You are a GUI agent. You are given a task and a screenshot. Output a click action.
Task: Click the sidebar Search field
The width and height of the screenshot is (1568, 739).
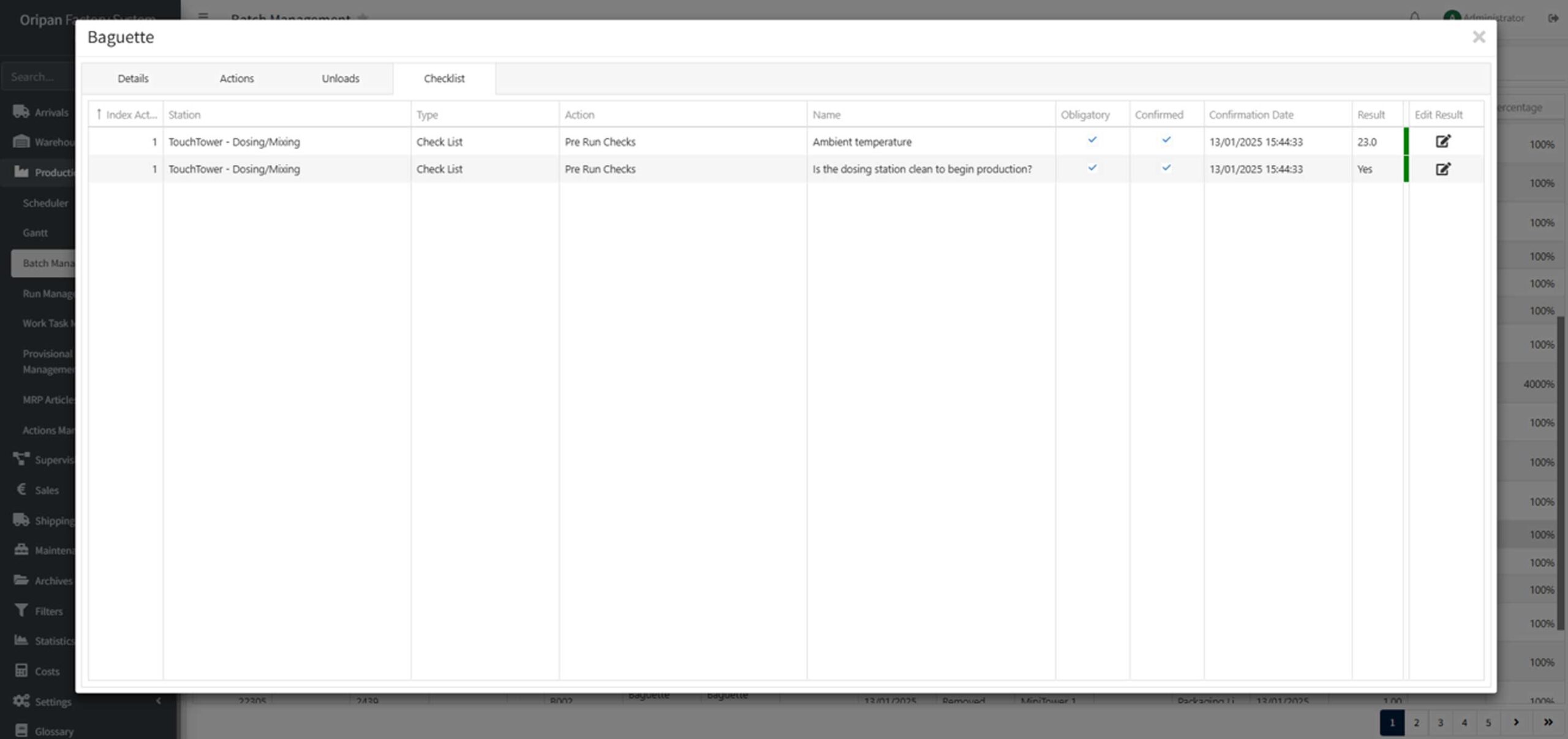click(x=38, y=77)
